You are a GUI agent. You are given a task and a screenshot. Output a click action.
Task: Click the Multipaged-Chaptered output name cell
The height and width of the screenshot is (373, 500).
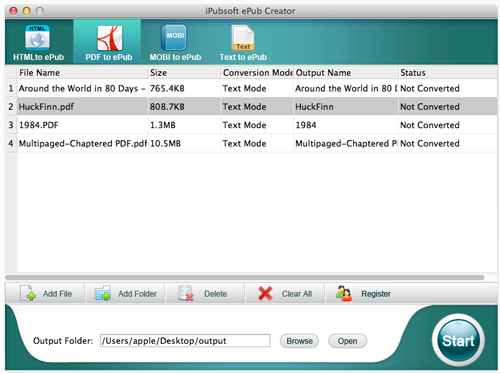pyautogui.click(x=346, y=143)
